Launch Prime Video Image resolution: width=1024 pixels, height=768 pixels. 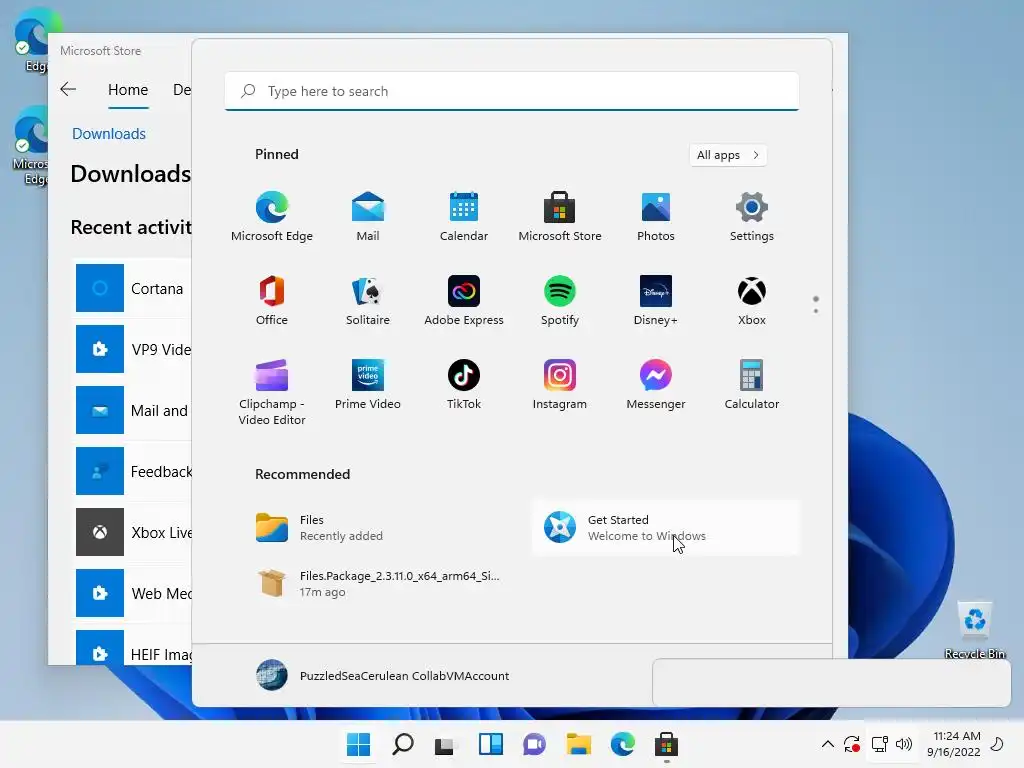tap(368, 385)
